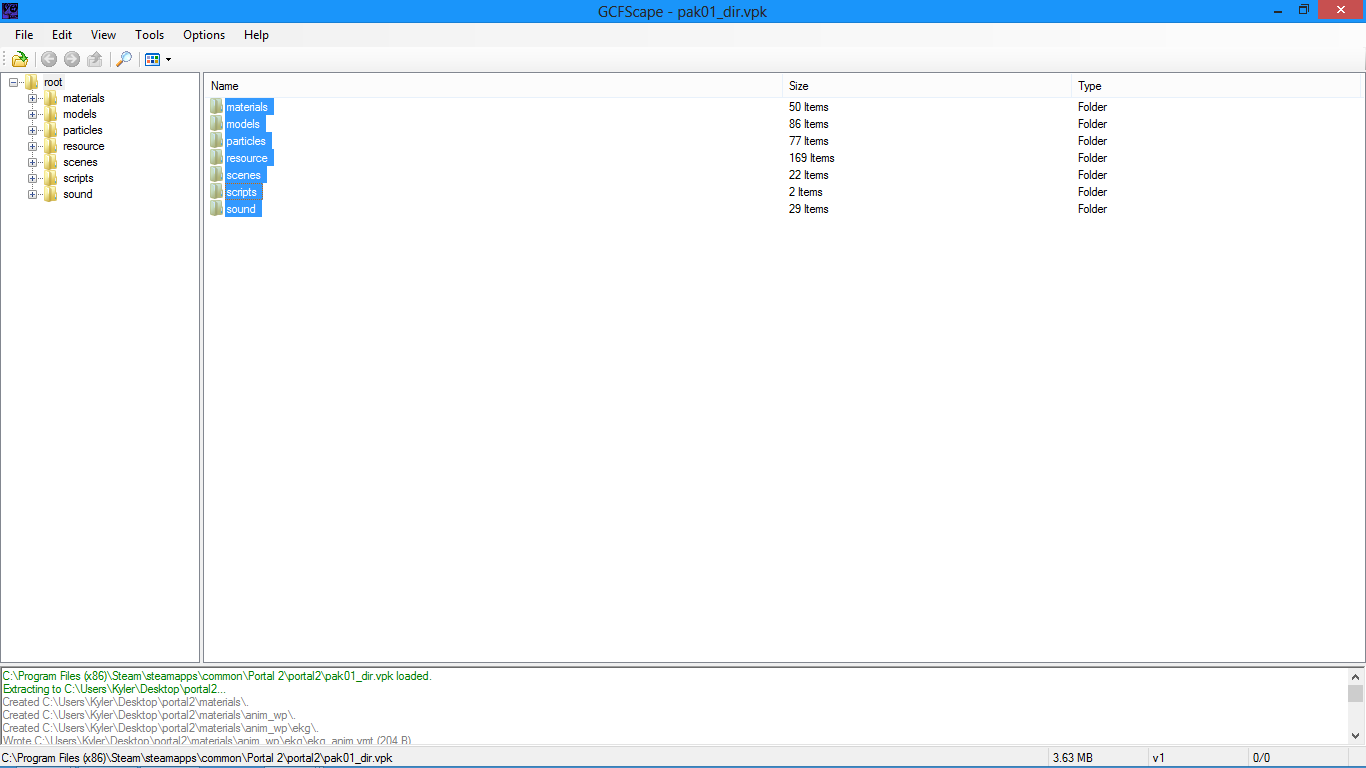
Task: Click the view mode toolbar icon
Action: 152,59
